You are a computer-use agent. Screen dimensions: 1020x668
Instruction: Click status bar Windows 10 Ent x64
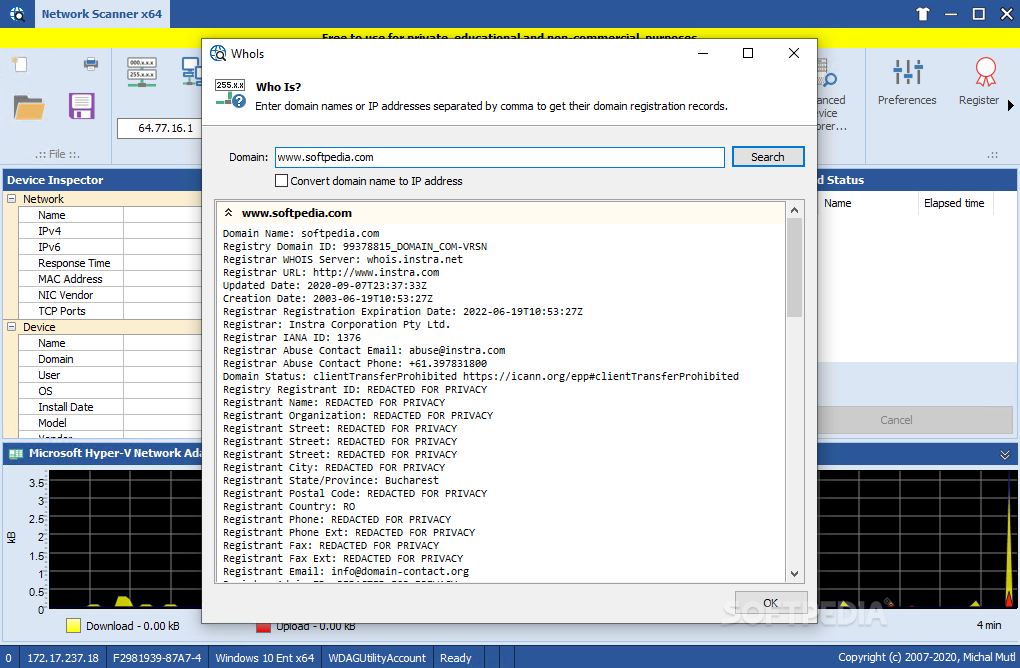(265, 658)
